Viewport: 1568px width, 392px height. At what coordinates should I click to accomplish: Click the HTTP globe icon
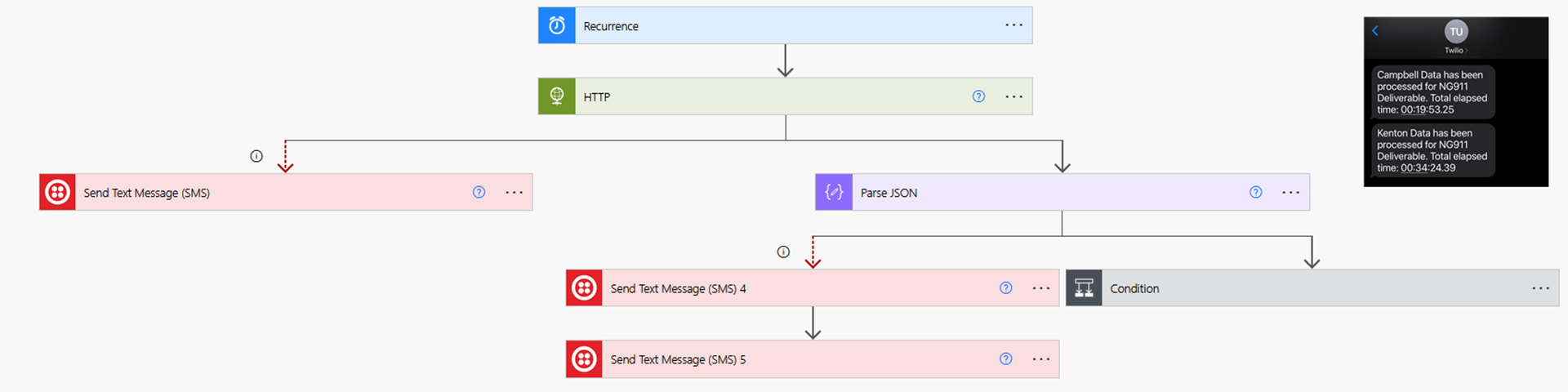pos(557,96)
